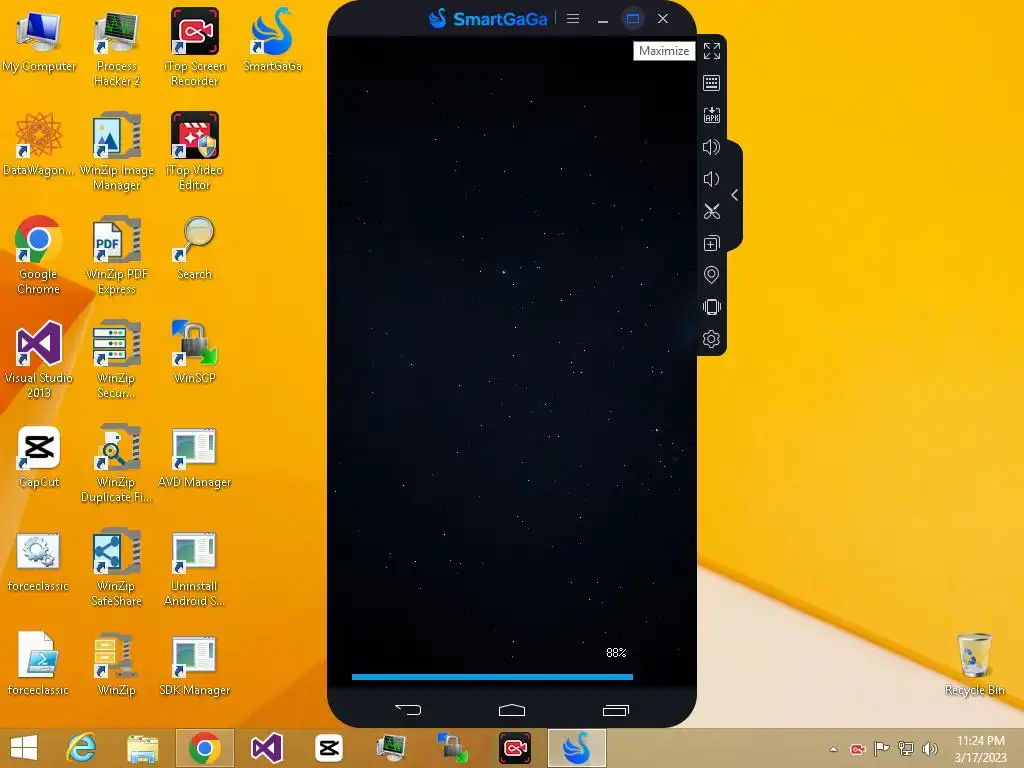The image size is (1024, 768).
Task: Tap the Android back button
Action: coord(408,709)
